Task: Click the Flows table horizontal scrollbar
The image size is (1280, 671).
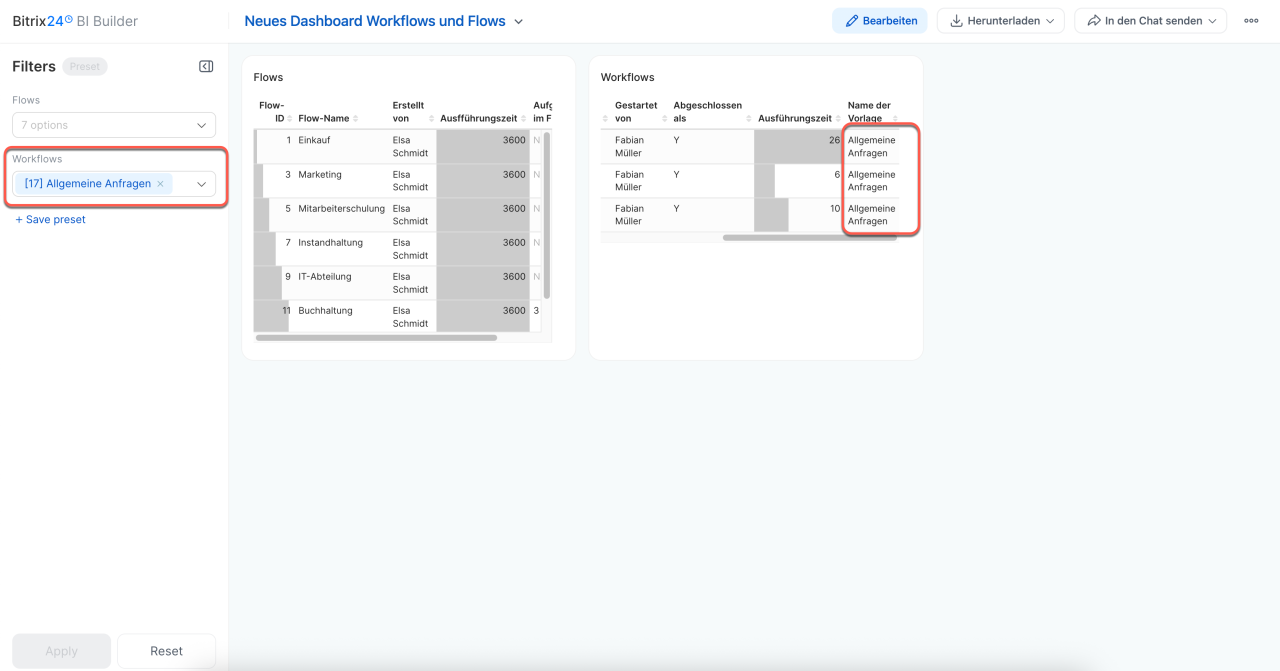Action: coord(376,338)
